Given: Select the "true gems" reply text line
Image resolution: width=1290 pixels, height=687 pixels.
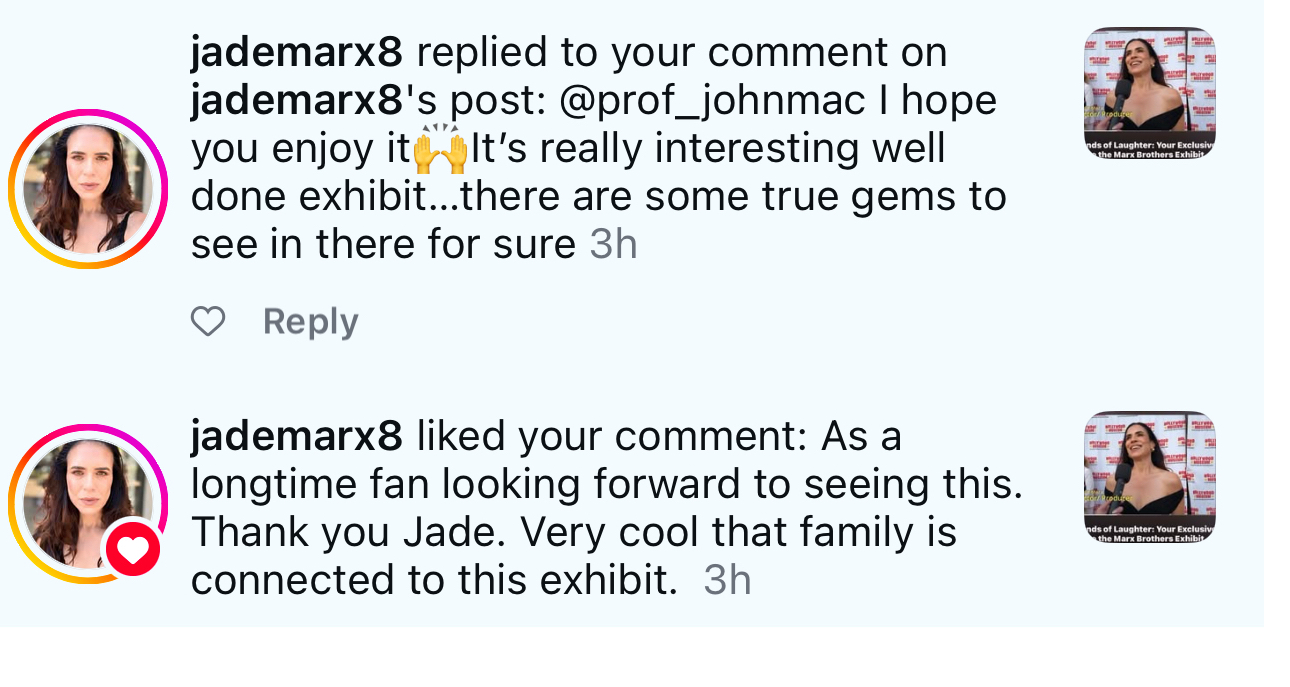Looking at the screenshot, I should coord(598,196).
